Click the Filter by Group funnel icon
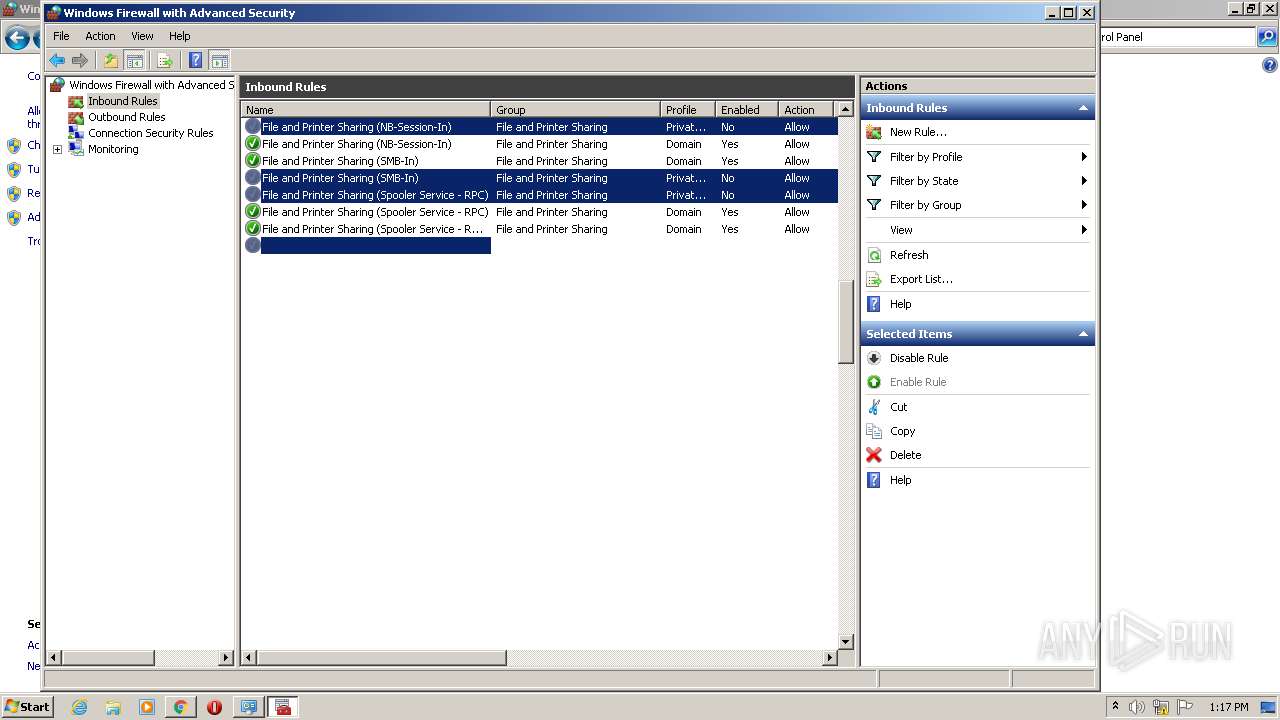The image size is (1280, 720). (x=874, y=205)
